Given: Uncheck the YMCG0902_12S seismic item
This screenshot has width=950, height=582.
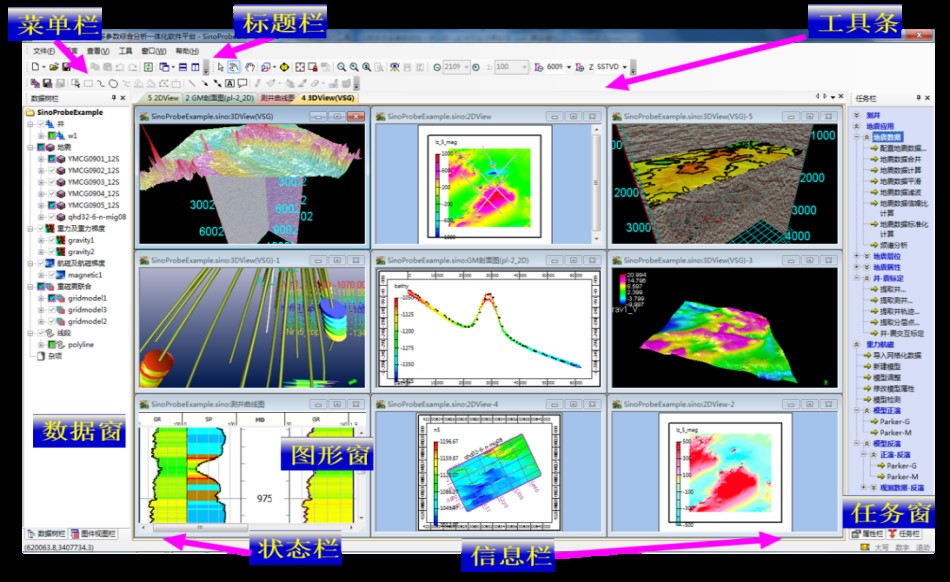Looking at the screenshot, I should point(51,170).
